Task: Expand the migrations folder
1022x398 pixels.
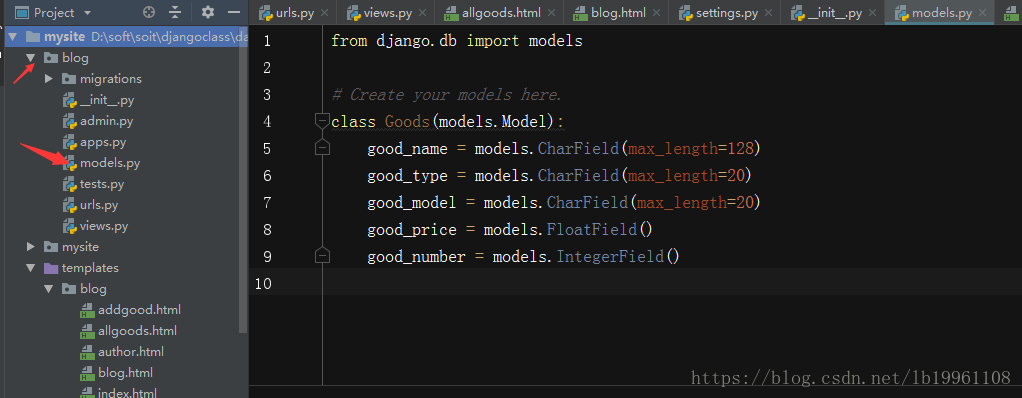Action: point(49,79)
